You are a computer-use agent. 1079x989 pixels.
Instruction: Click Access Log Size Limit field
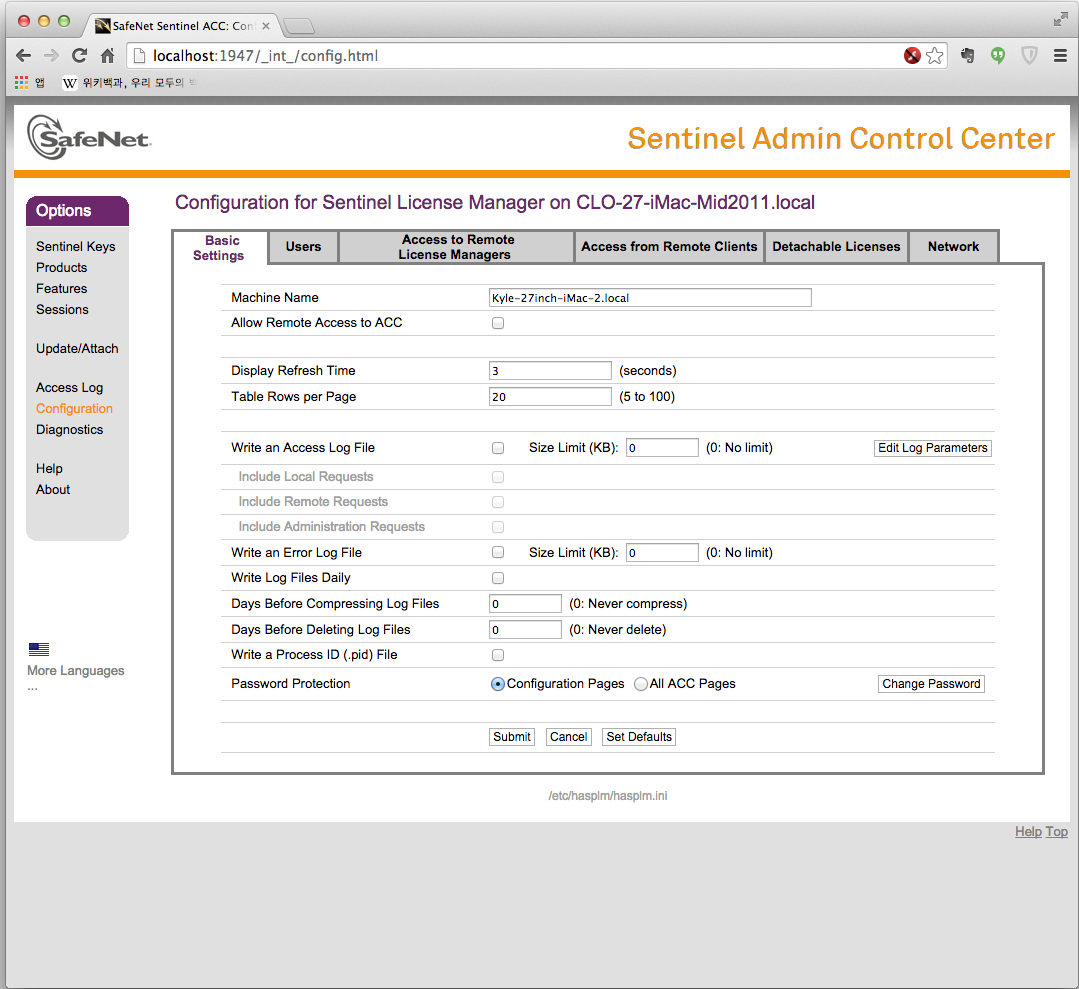662,448
